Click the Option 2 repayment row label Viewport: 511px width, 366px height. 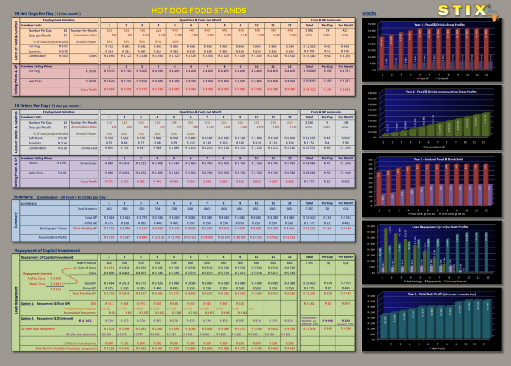pyautogui.click(x=46, y=319)
